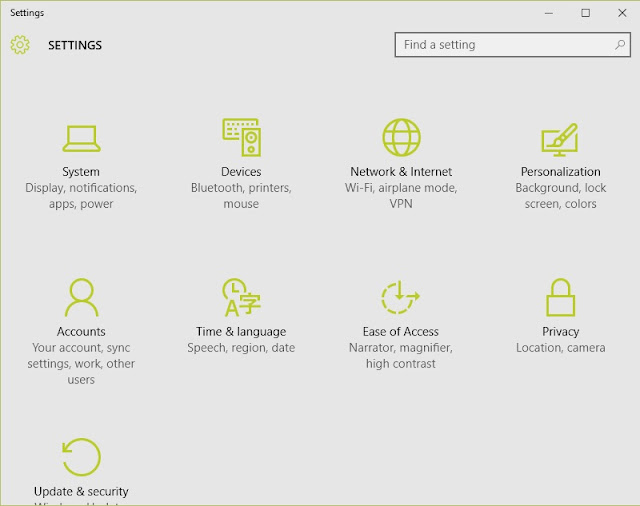
Task: Click 'Bluetooth, printers, mouse' description
Action: click(x=241, y=195)
